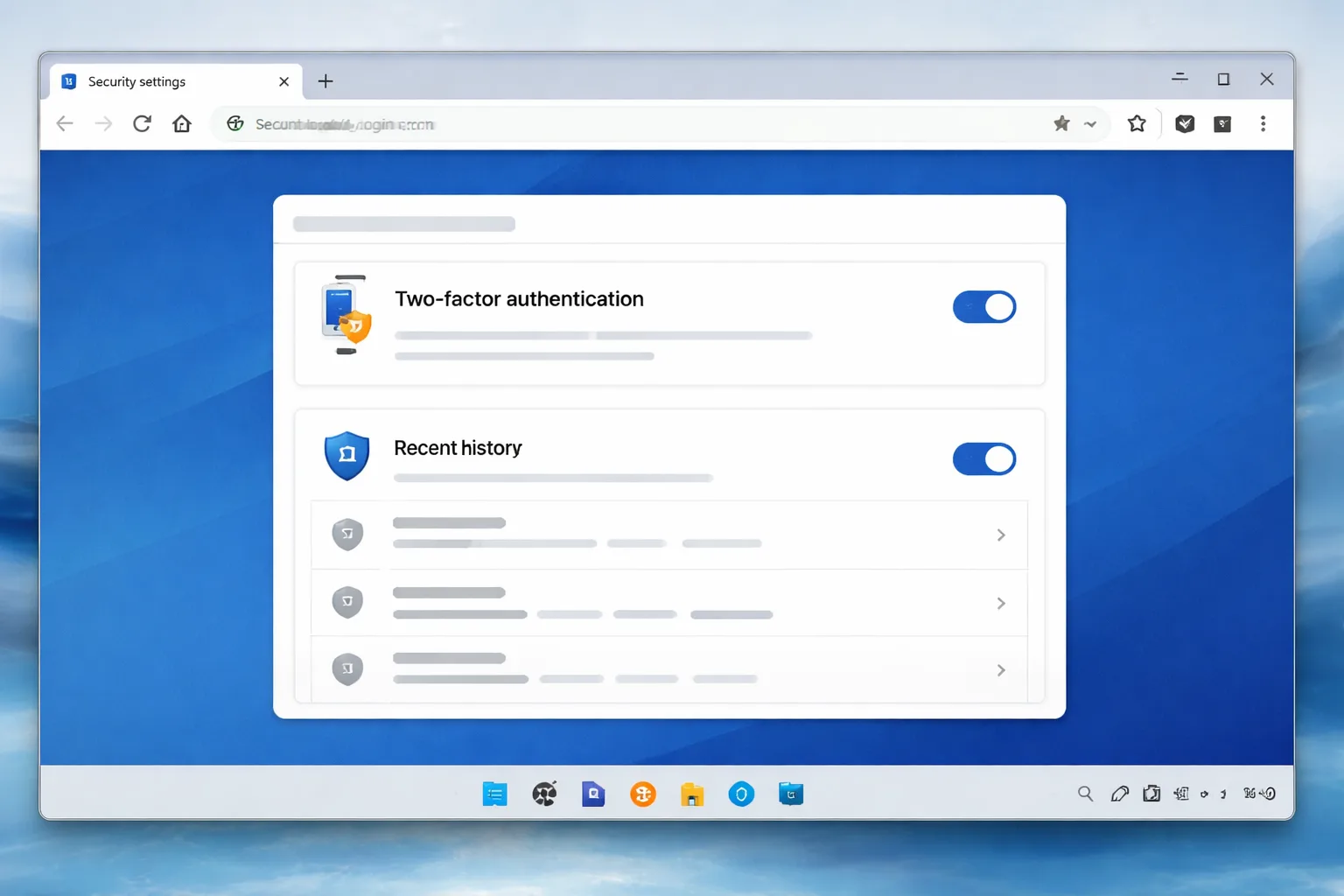Click the third history row gray shield icon
This screenshot has height=896, width=1344.
[347, 669]
